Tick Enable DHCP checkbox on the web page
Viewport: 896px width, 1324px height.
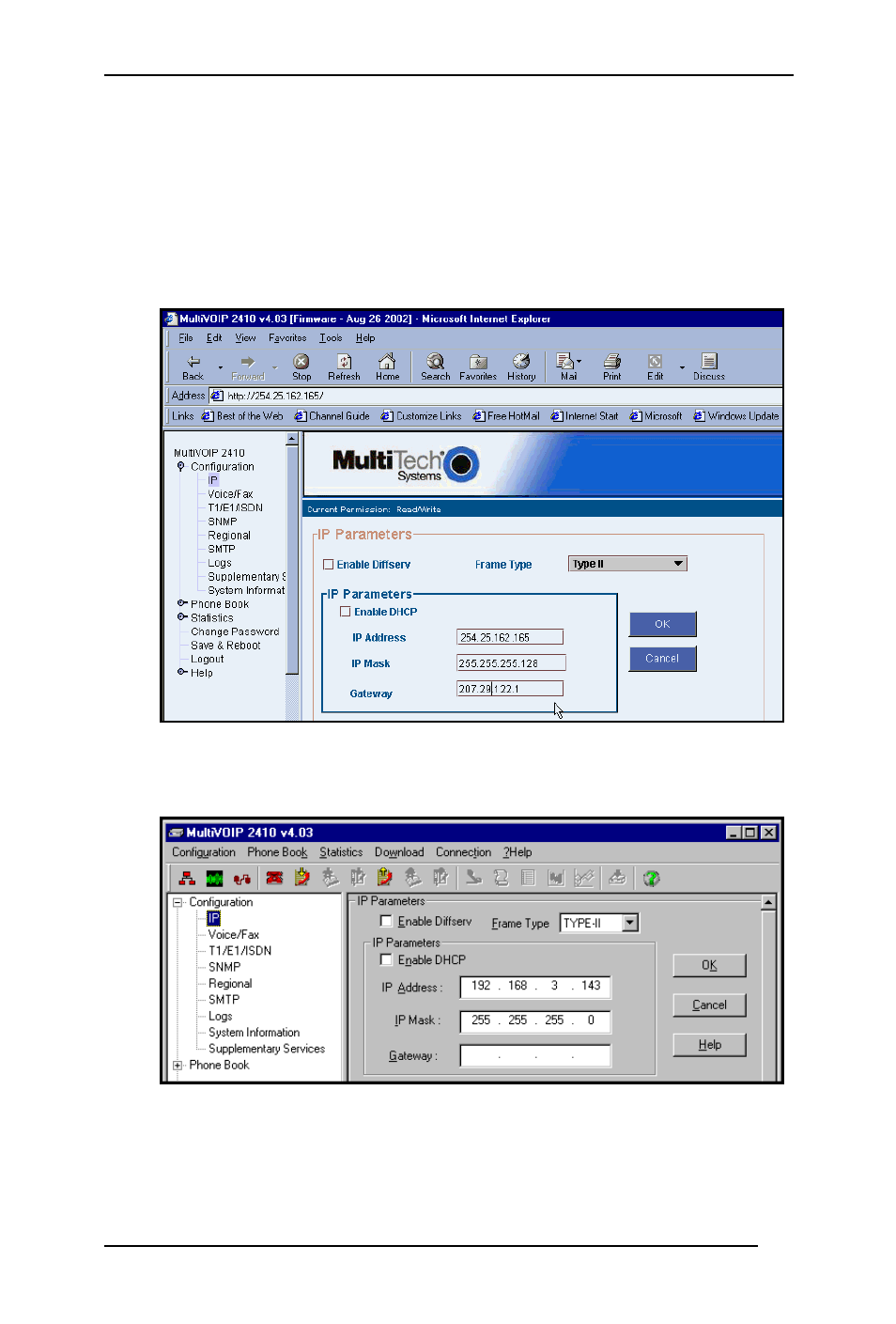346,612
